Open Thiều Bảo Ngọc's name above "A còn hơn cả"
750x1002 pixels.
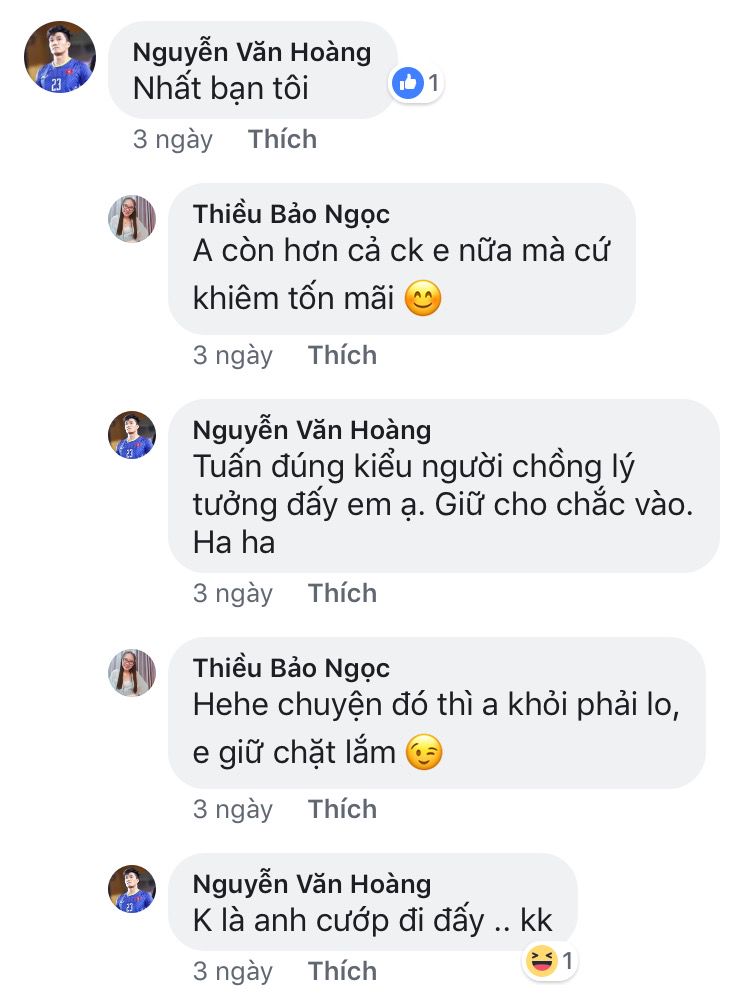click(x=291, y=214)
